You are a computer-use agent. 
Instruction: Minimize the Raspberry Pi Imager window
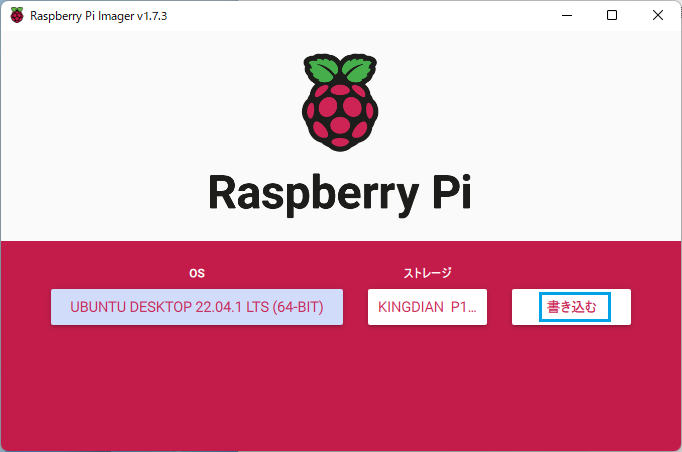tap(567, 15)
